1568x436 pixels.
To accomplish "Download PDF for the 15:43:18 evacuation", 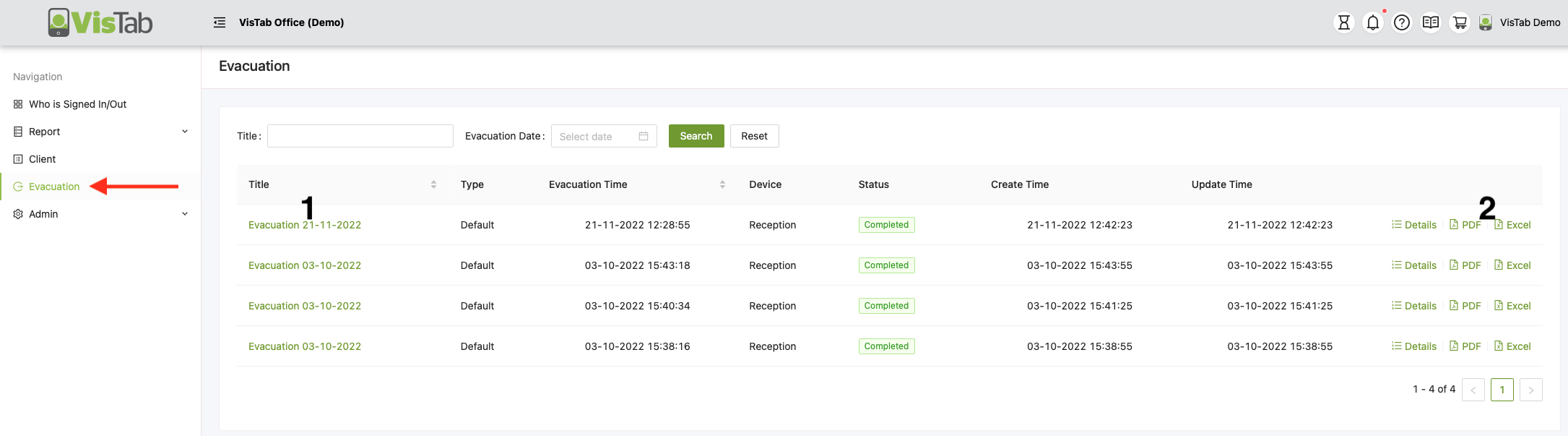I will click(1465, 265).
